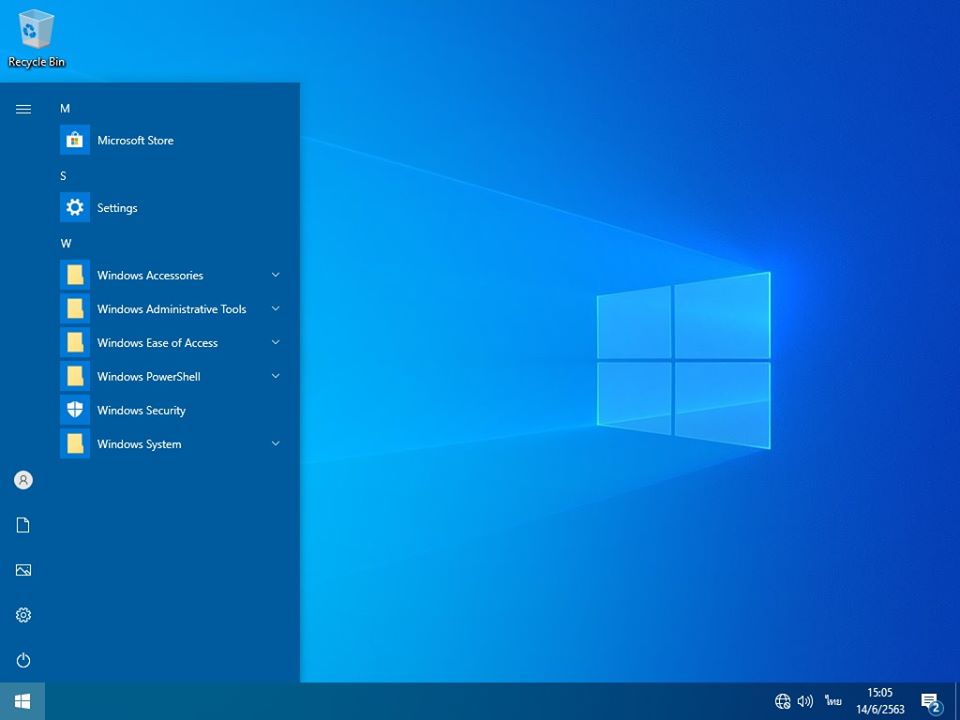960x720 pixels.
Task: Open the Microsoft Store shopping bag icon
Action: [75, 140]
